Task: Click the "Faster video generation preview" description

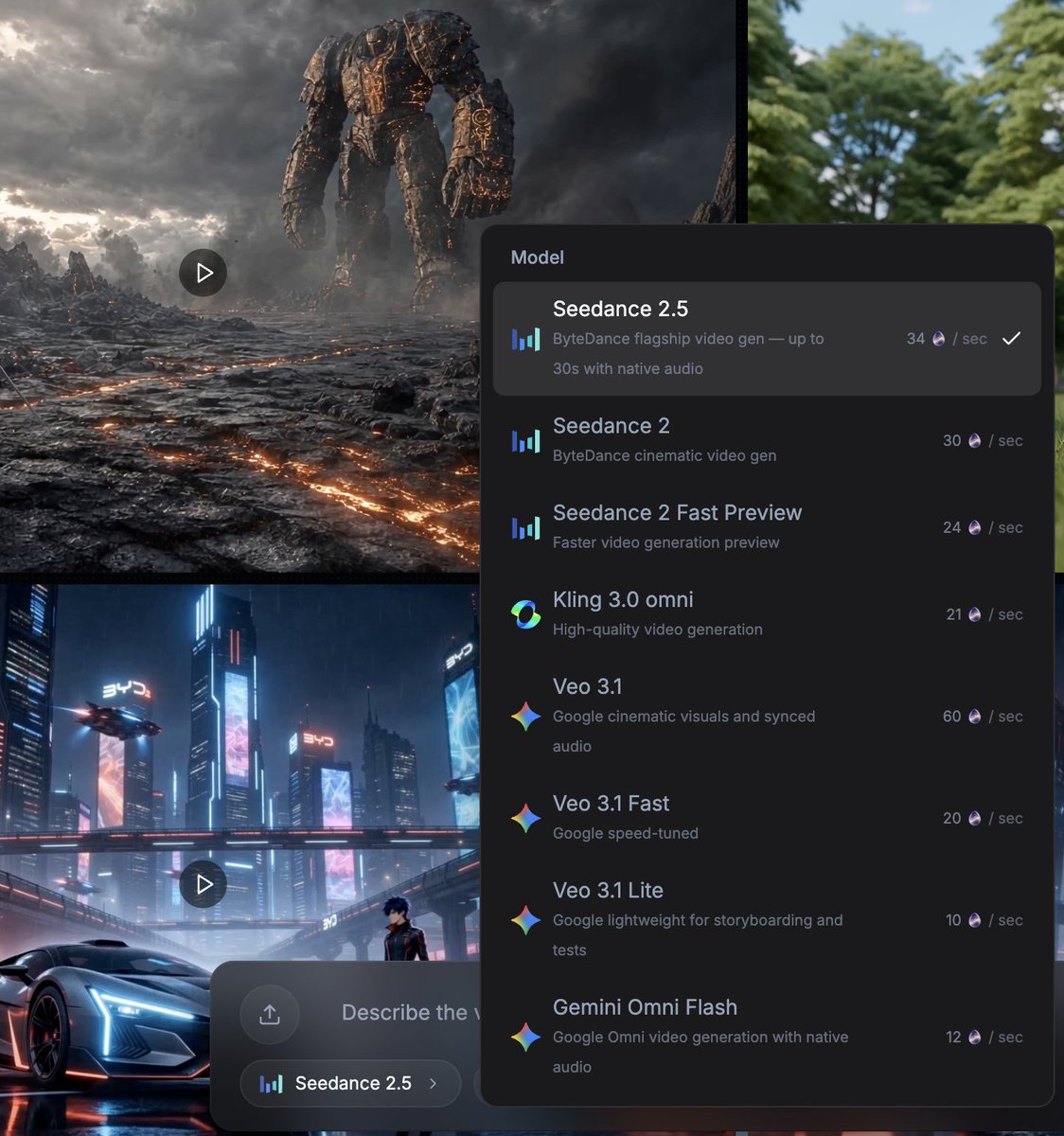Action: coord(666,542)
